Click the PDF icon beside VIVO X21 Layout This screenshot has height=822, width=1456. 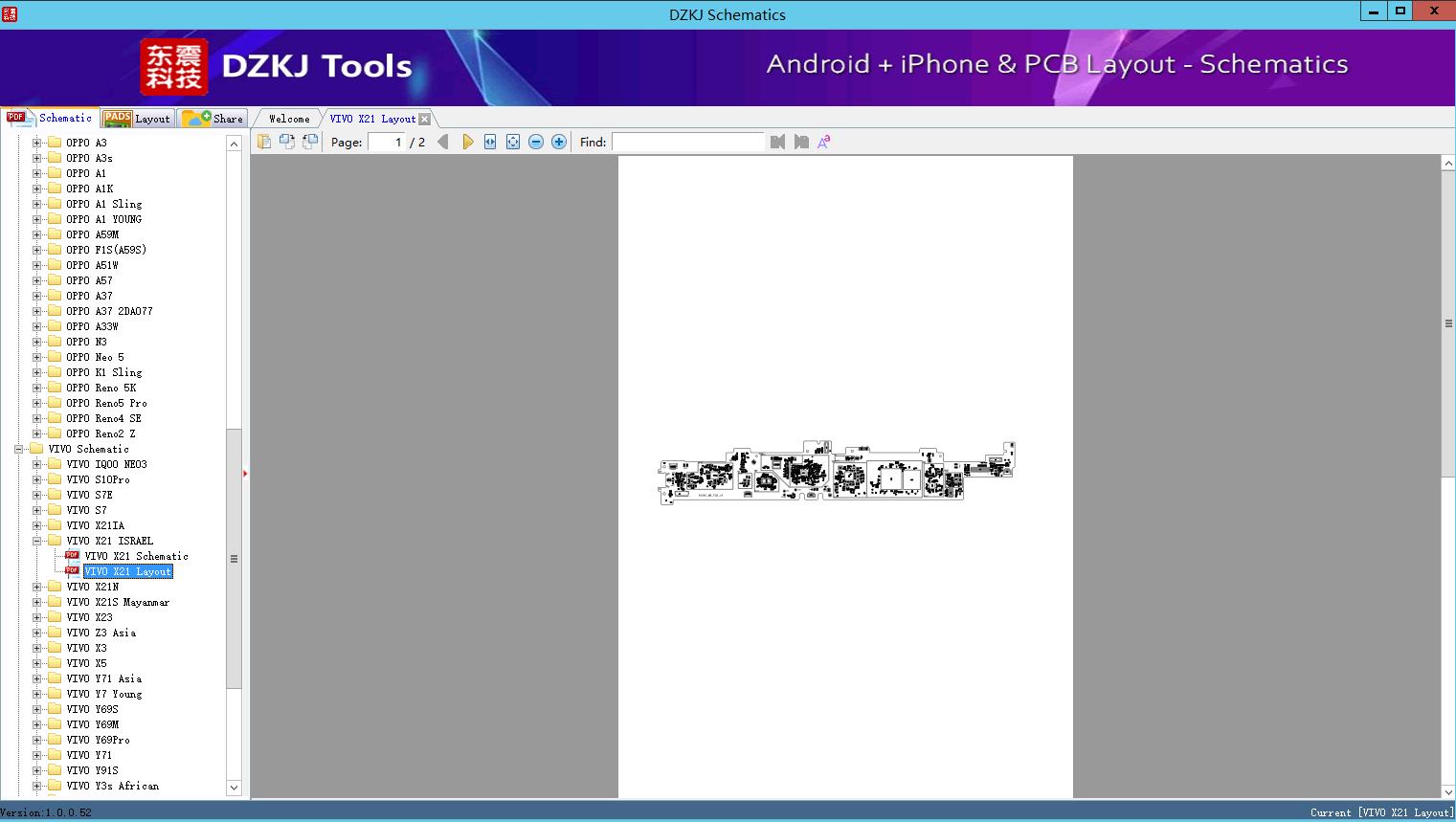point(72,571)
